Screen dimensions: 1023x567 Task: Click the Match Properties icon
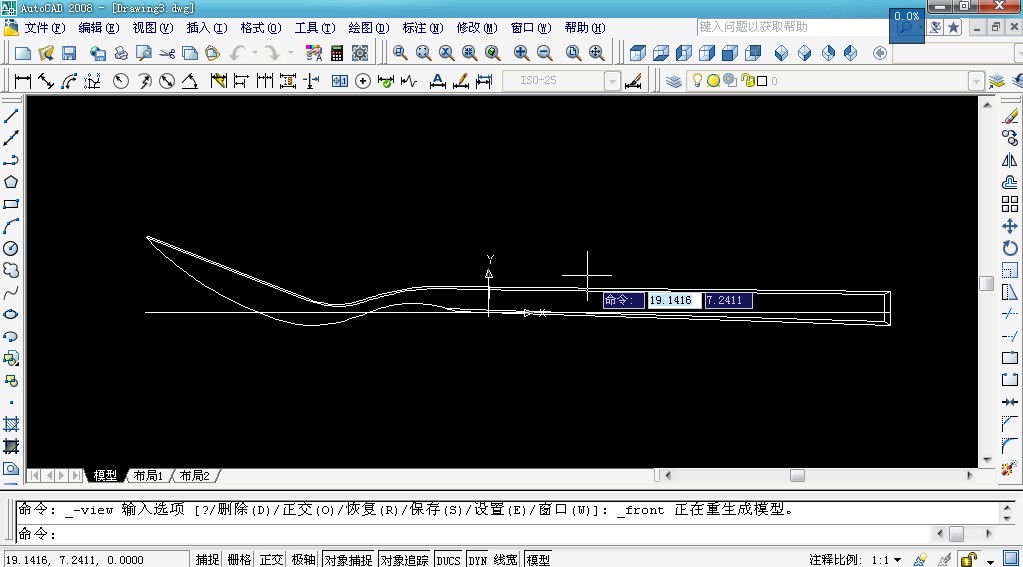pyautogui.click(x=314, y=54)
